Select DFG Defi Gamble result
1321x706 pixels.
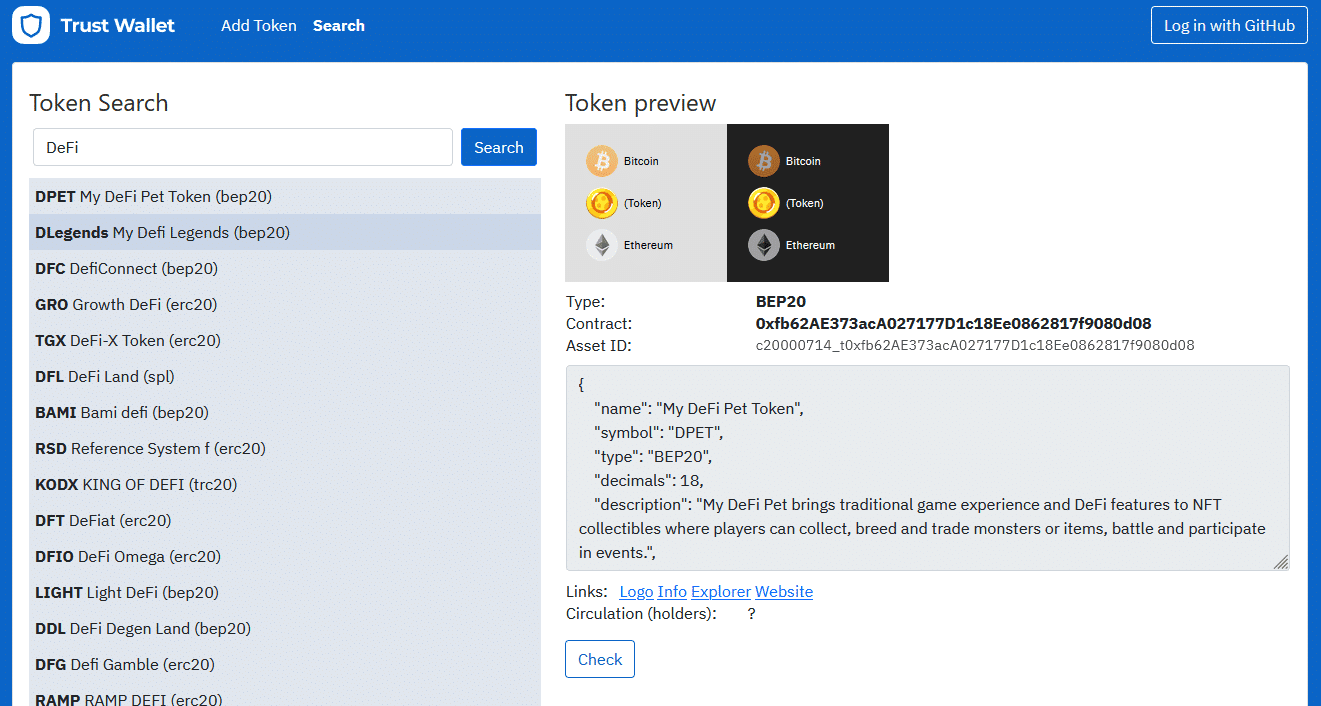point(285,665)
